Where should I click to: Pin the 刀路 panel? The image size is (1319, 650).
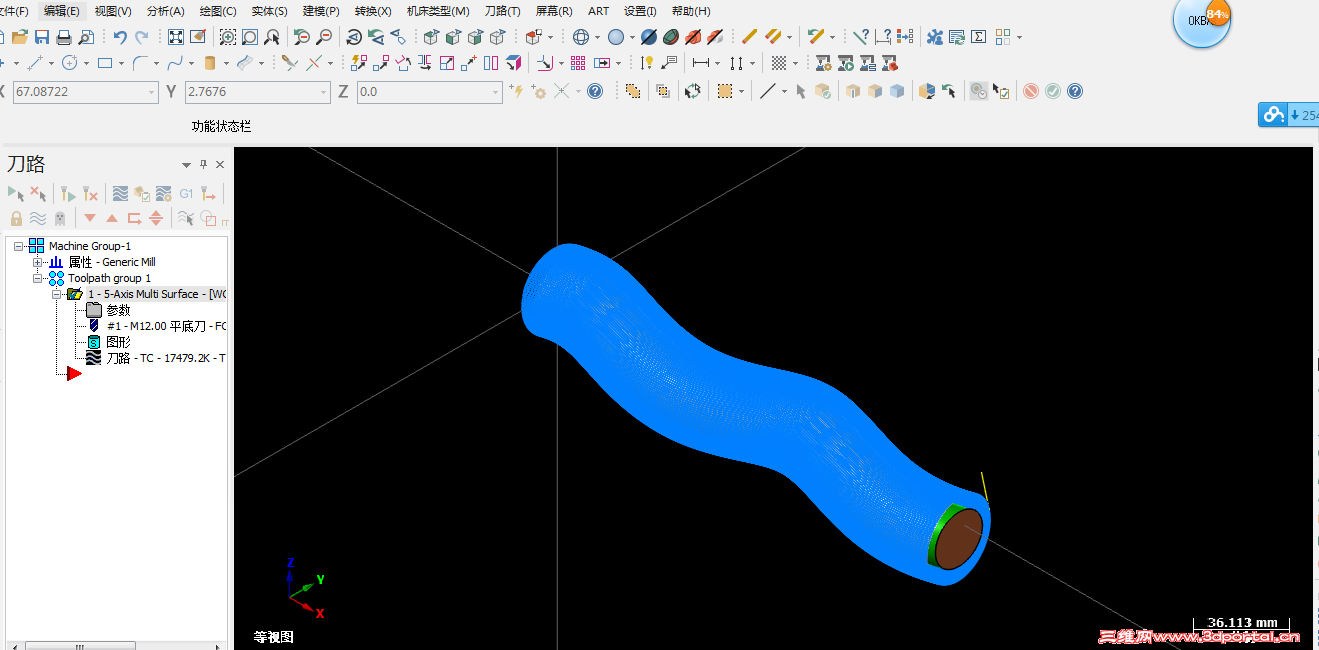204,165
